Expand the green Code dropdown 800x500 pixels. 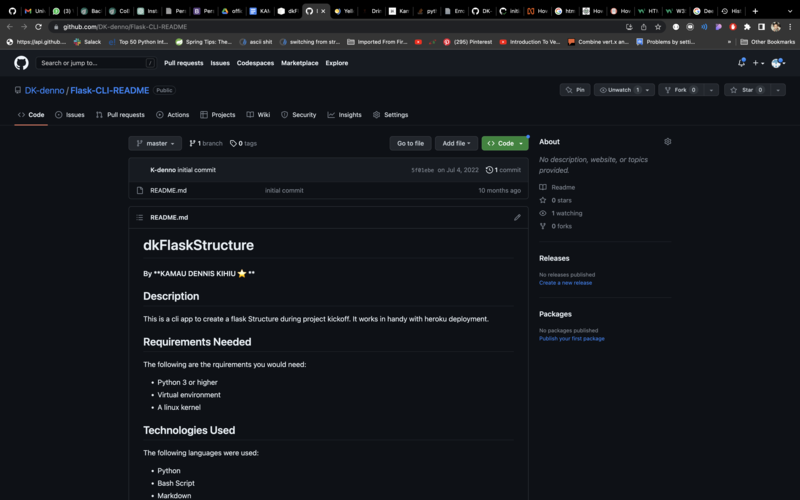coord(505,143)
